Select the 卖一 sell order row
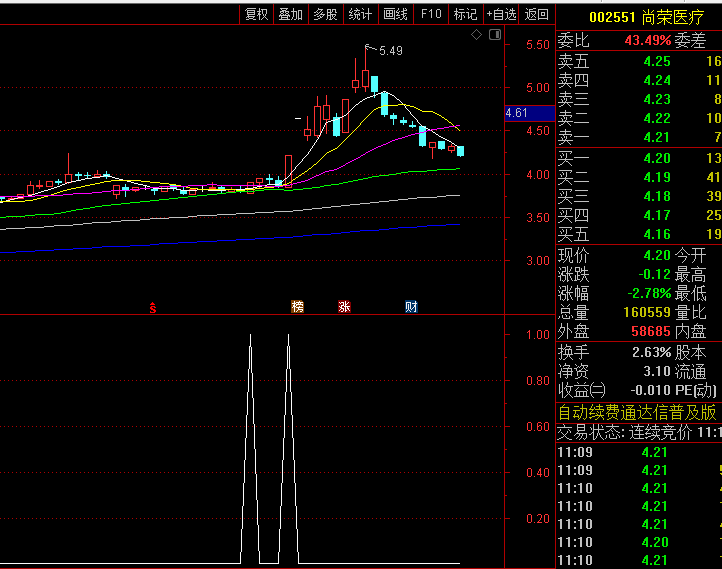 [x=638, y=137]
